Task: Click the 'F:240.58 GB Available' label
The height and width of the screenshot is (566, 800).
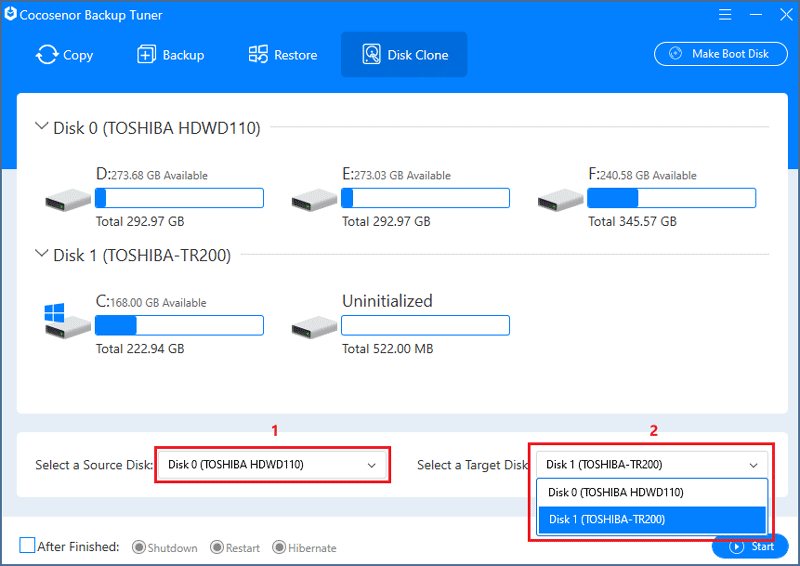Action: [642, 174]
